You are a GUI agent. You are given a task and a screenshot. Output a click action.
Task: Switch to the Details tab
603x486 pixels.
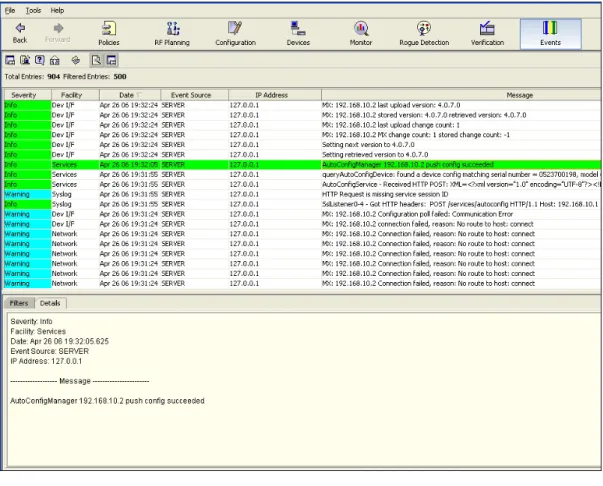point(50,303)
